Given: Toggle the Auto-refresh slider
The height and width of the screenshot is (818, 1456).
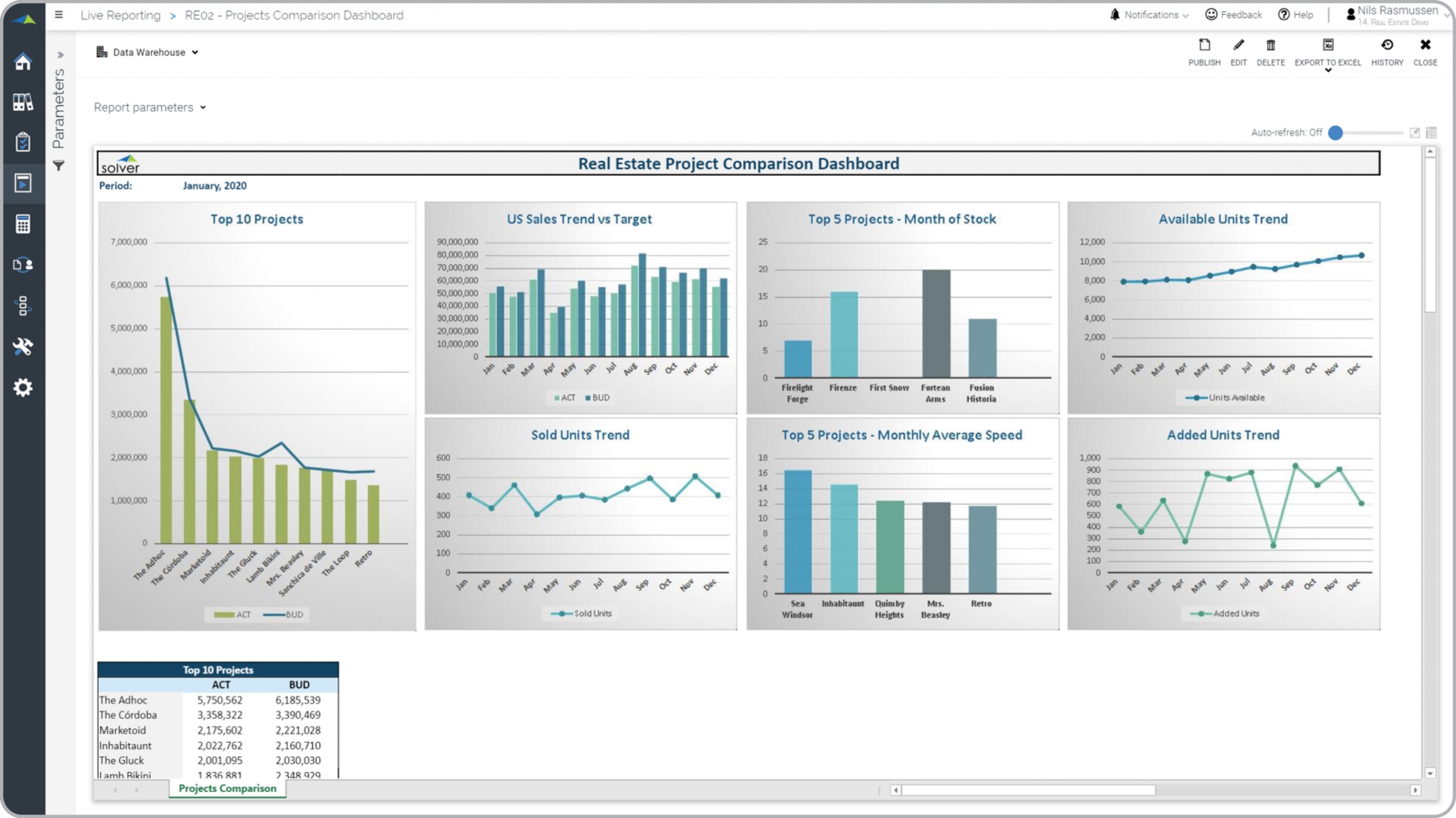Looking at the screenshot, I should pos(1335,133).
